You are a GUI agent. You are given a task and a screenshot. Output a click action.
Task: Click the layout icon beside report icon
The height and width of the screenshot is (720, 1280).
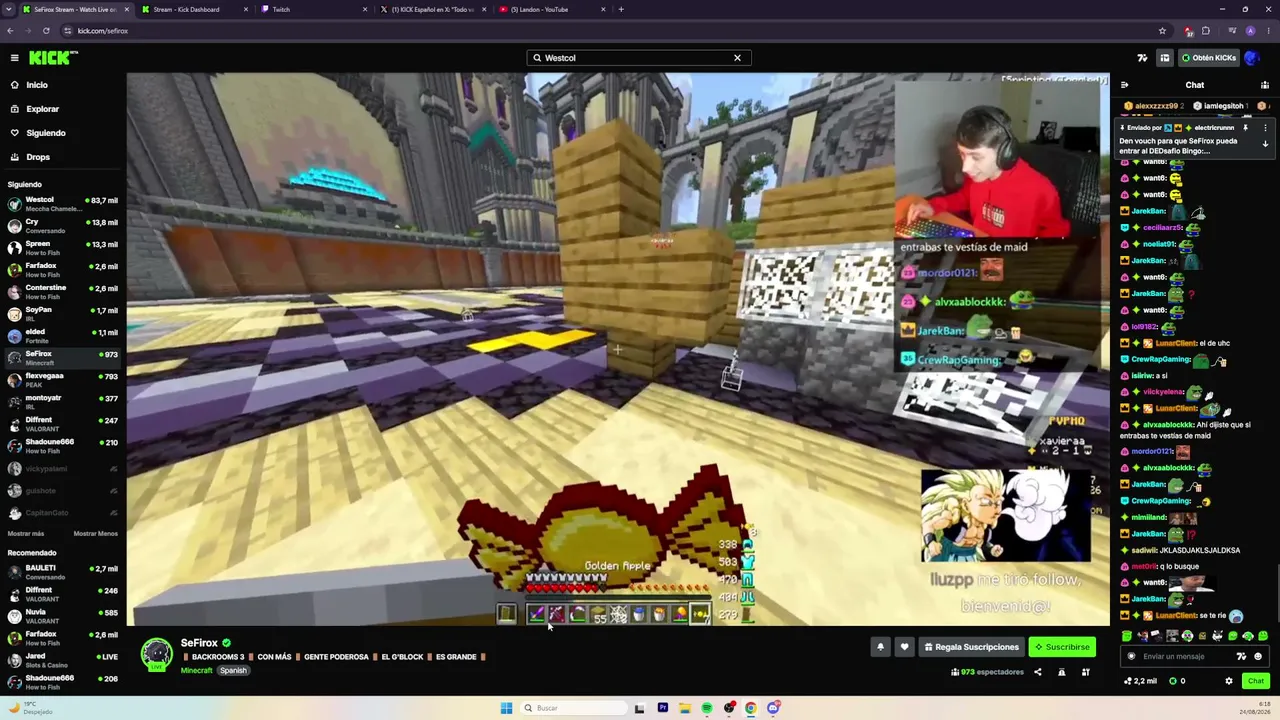click(x=1085, y=672)
